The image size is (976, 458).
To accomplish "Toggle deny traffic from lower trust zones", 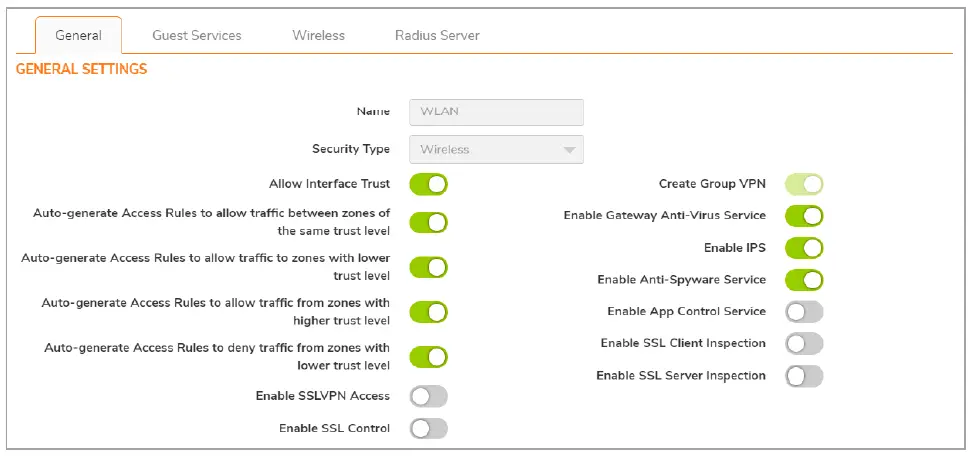I will pos(428,356).
